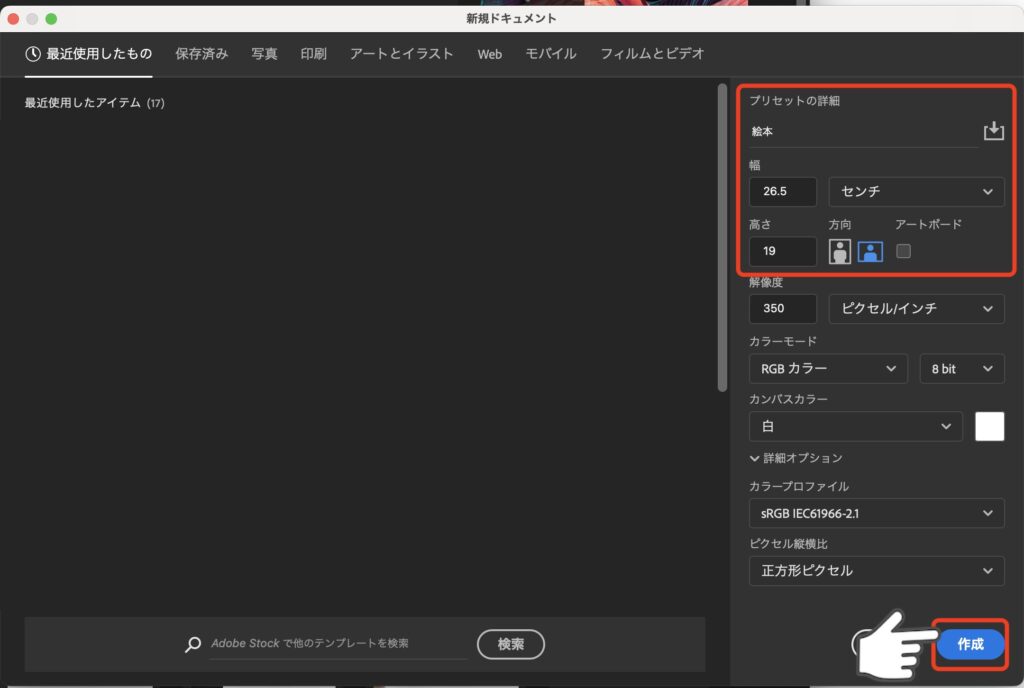Click the magnifier search icon
Screen dimensions: 1024x688
click(193, 645)
